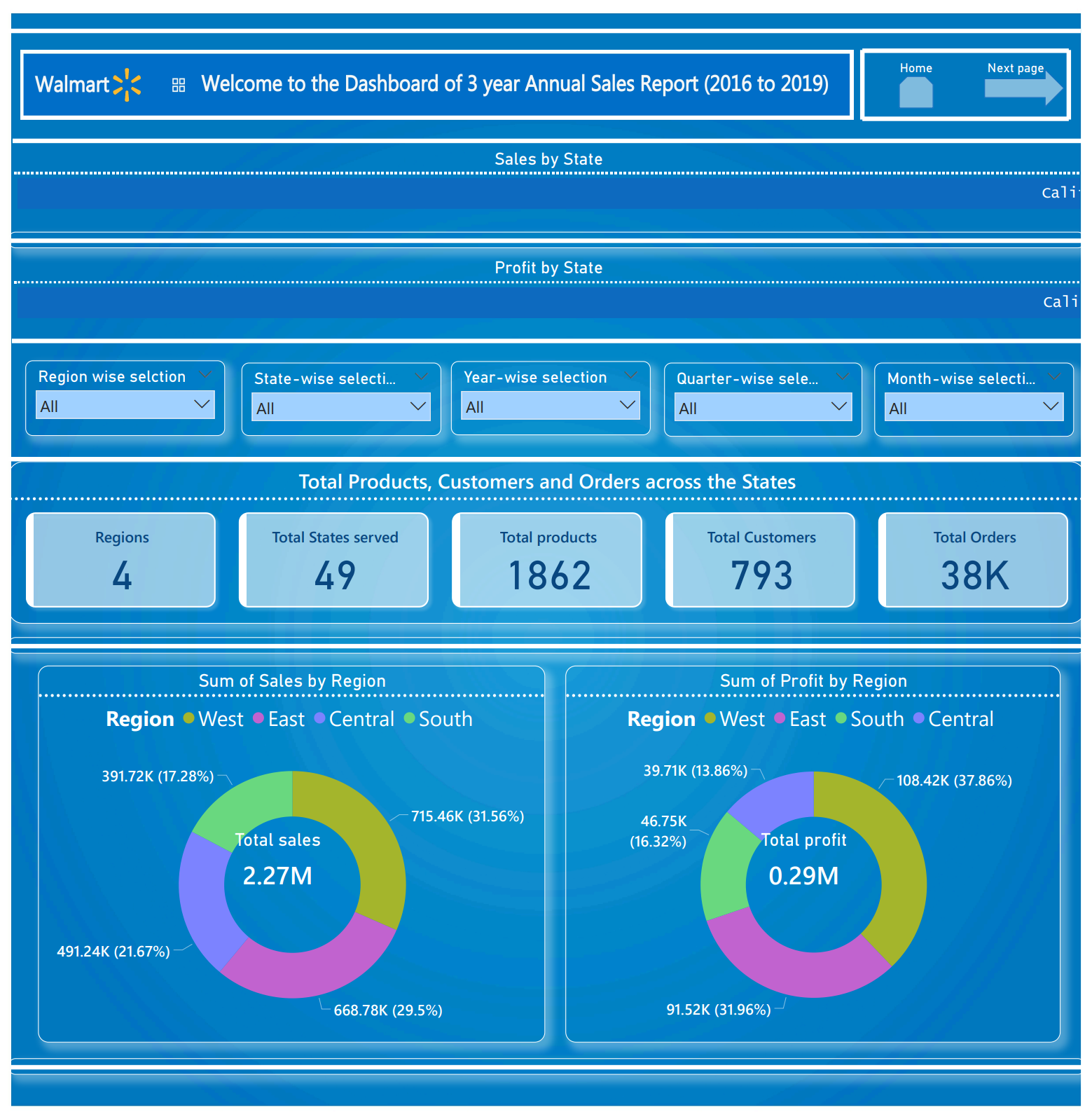
Task: Open the Region wise selection dropdown
Action: 125,405
